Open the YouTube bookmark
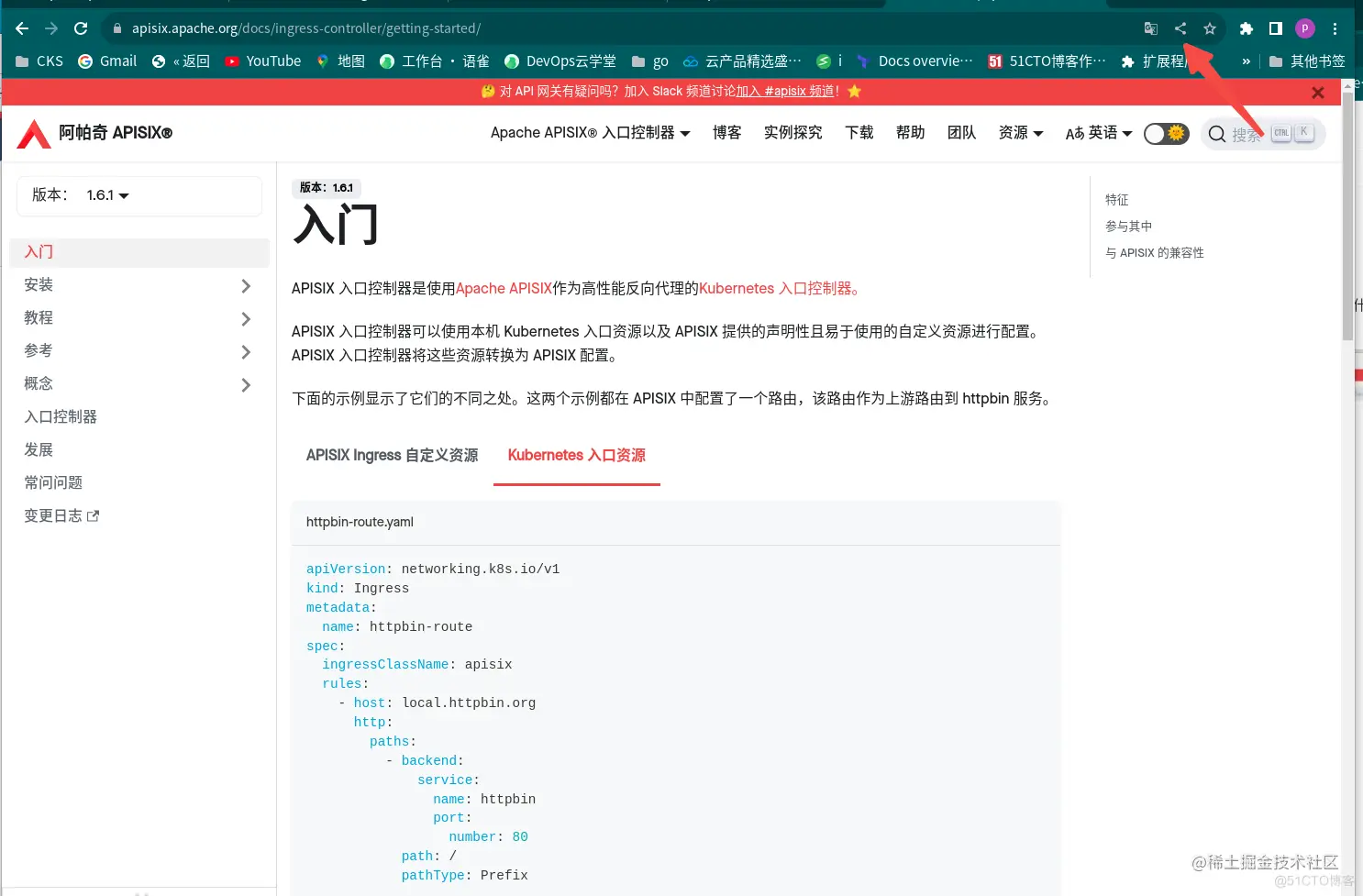The image size is (1363, 896). 263,61
